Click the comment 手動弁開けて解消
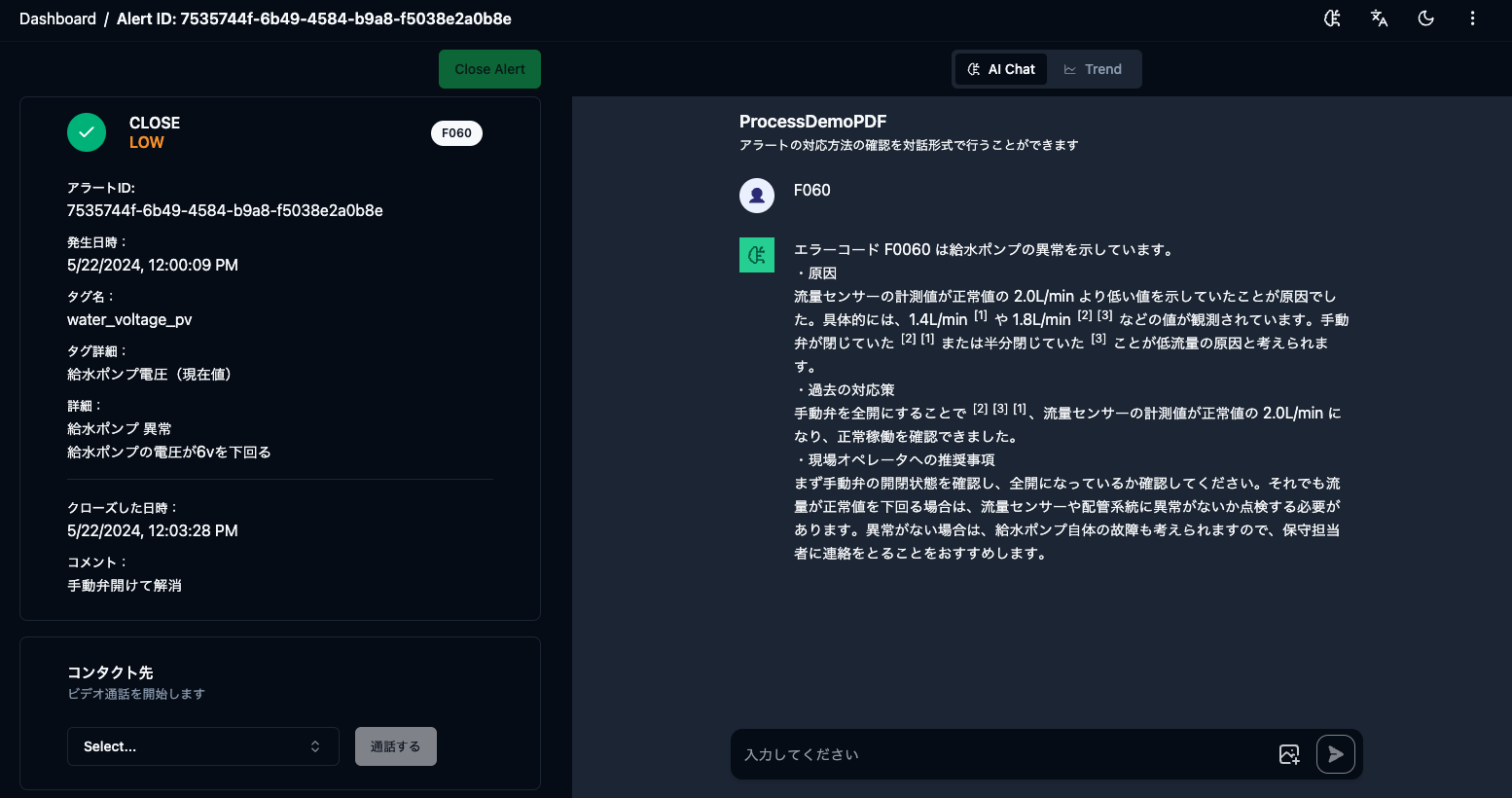The width and height of the screenshot is (1512, 798). (125, 586)
